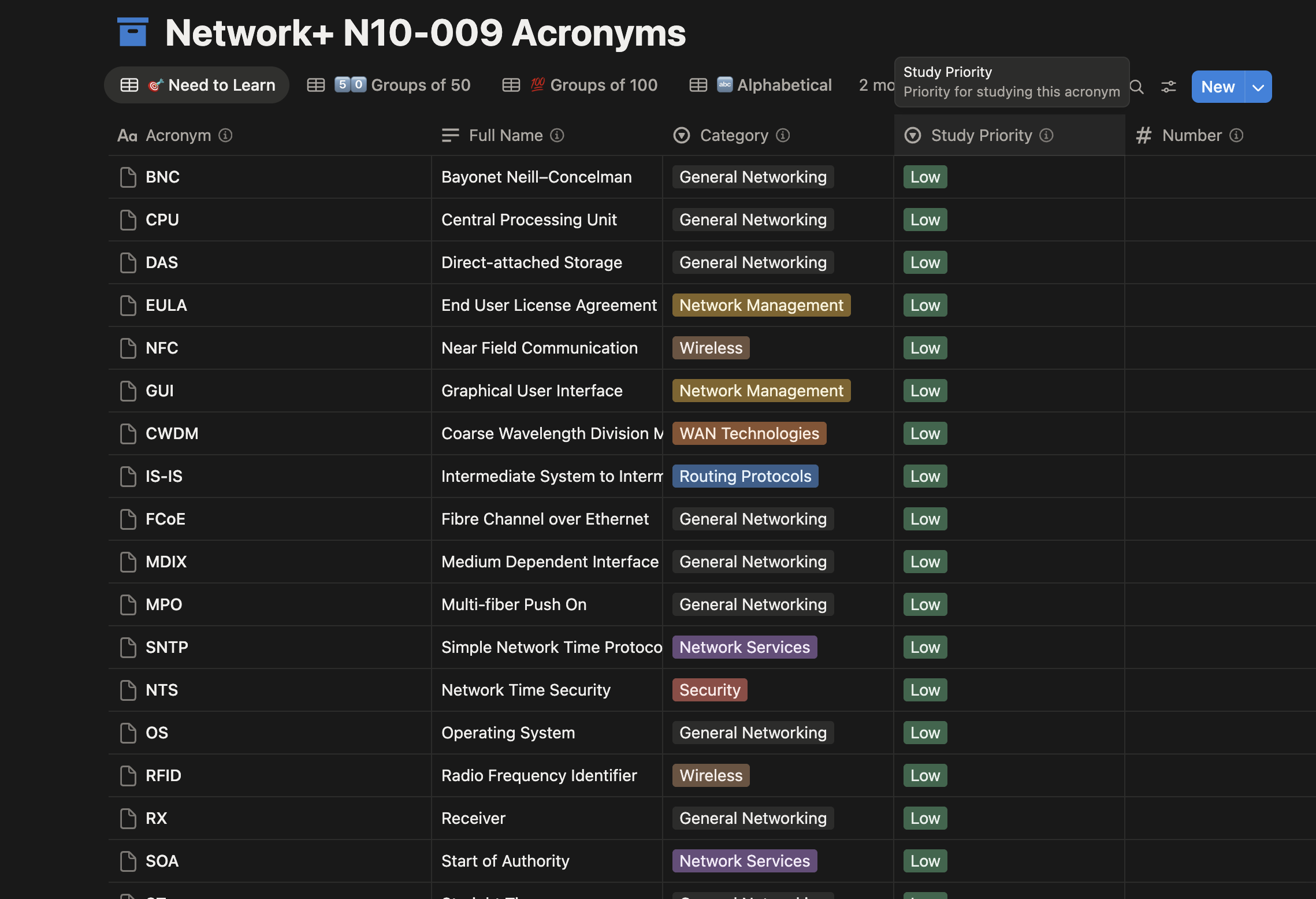Open the SOA row page icon
The height and width of the screenshot is (899, 1316).
(128, 861)
